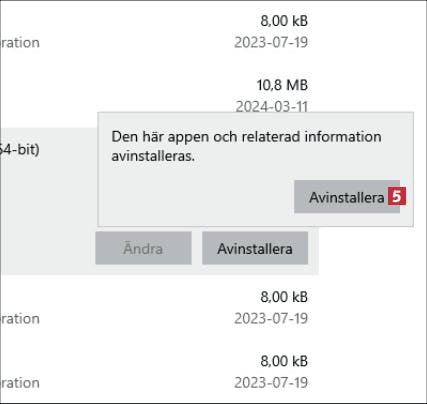The width and height of the screenshot is (427, 404).
Task: Select the topmost 8,00 kB app entry
Action: [x=159, y=32]
